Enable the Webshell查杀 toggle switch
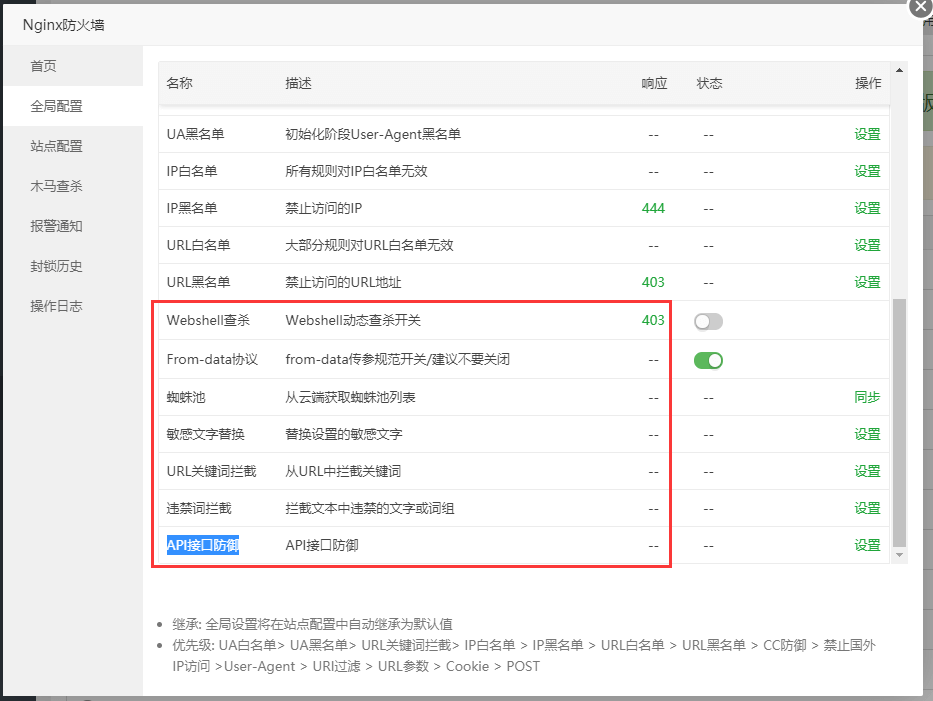The image size is (933, 701). click(x=708, y=321)
